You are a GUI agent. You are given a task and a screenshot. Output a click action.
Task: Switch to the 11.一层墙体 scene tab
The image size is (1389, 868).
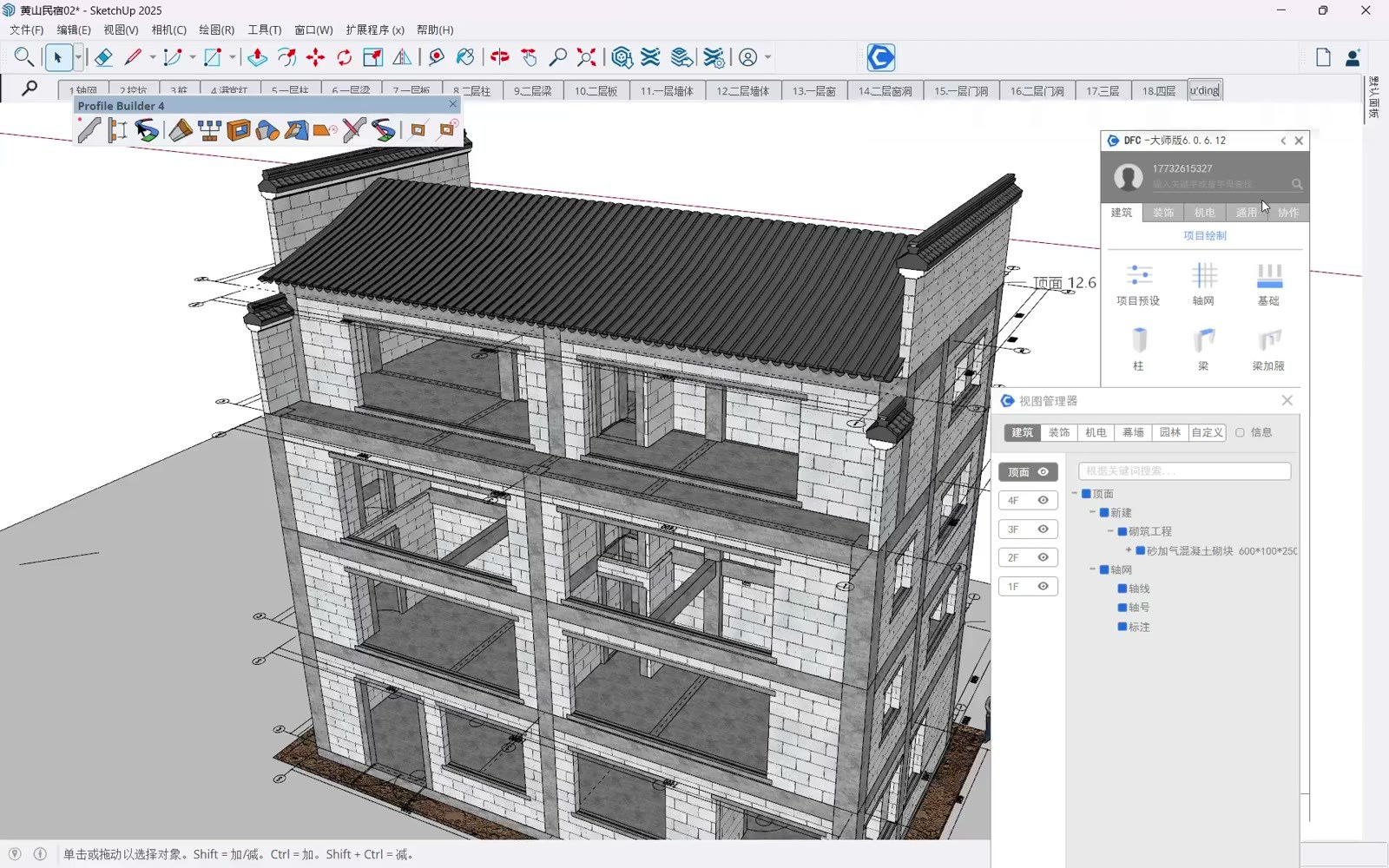(667, 90)
